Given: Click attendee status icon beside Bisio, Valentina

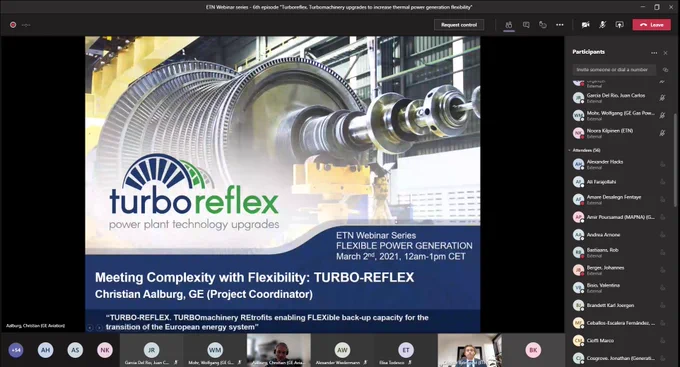Looking at the screenshot, I should click(662, 288).
